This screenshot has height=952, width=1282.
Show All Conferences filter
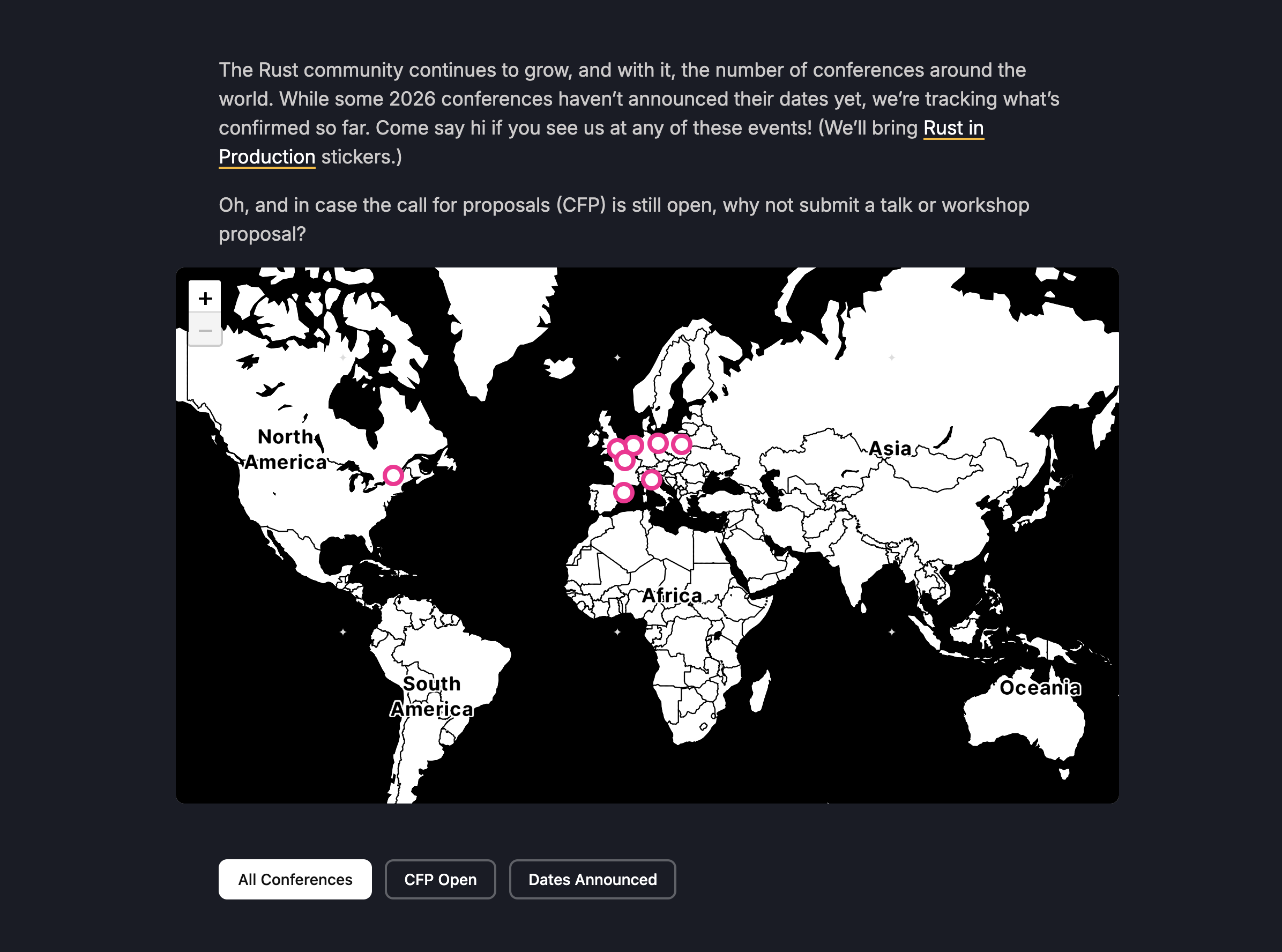tap(295, 880)
